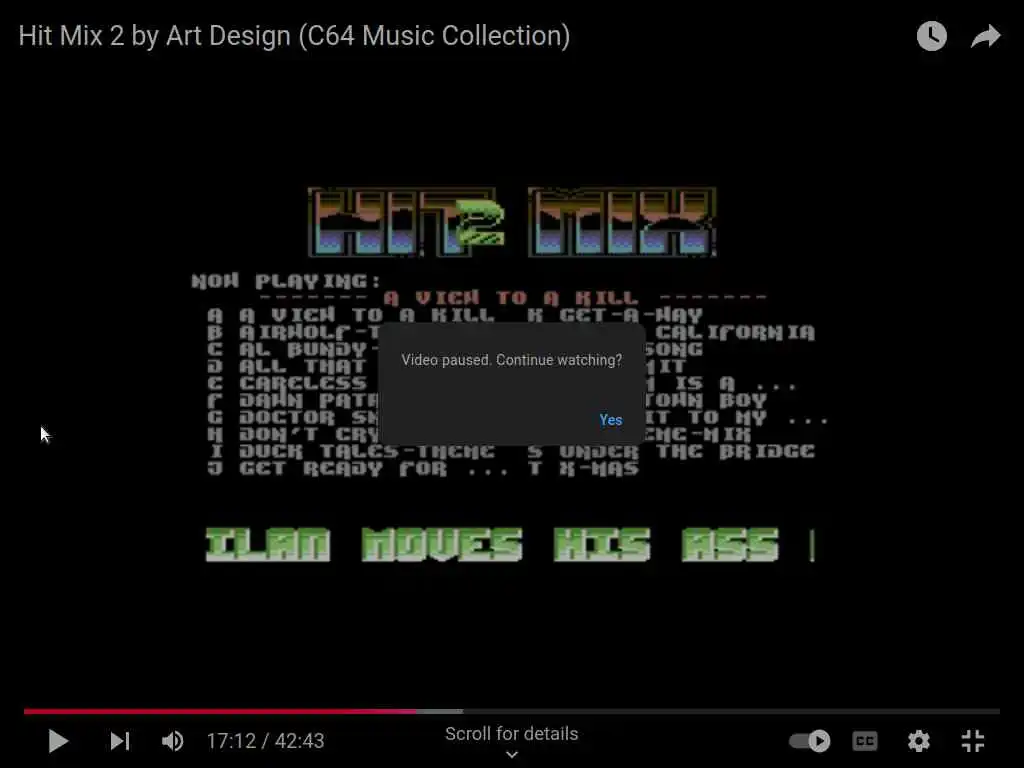Open the Share arrow icon

click(x=985, y=36)
